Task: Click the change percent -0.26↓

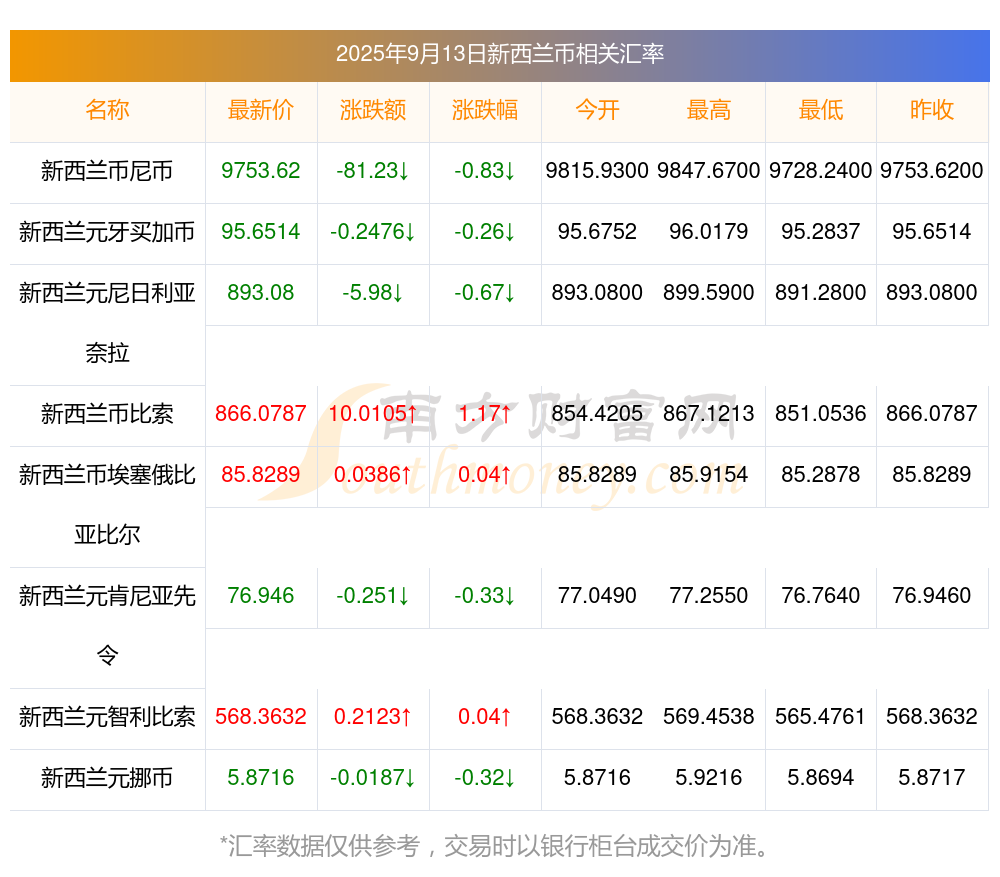Action: tap(485, 232)
